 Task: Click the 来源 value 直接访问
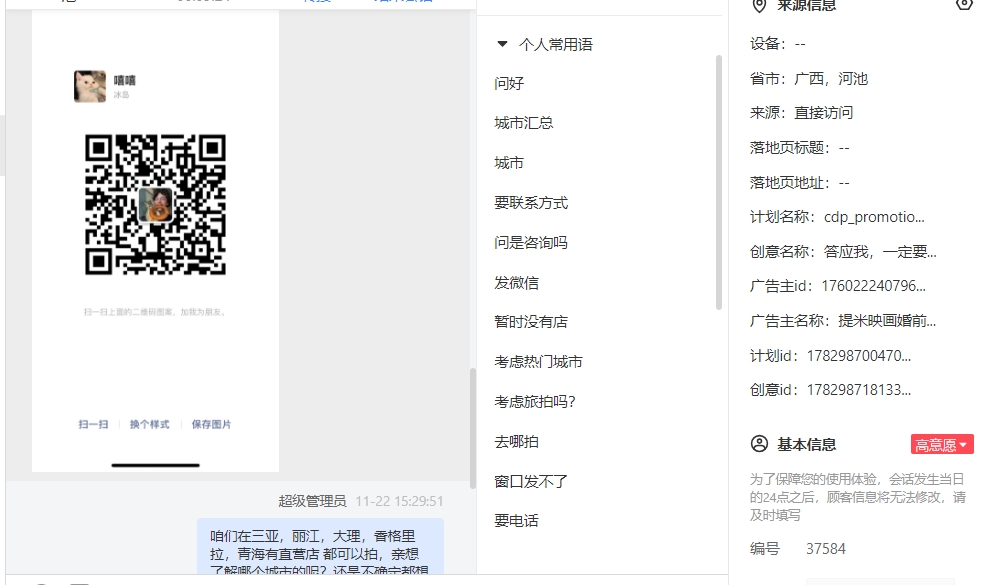click(823, 113)
